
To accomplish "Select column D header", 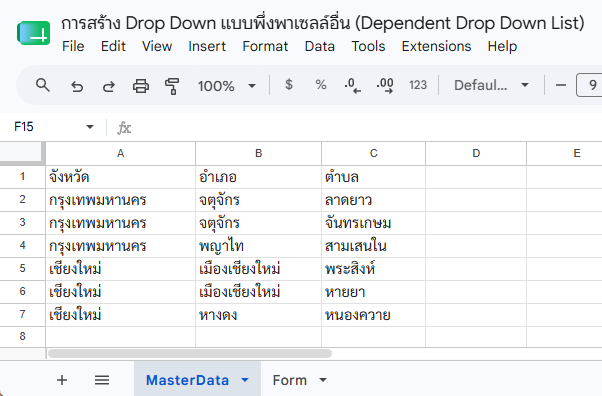I will [x=476, y=153].
